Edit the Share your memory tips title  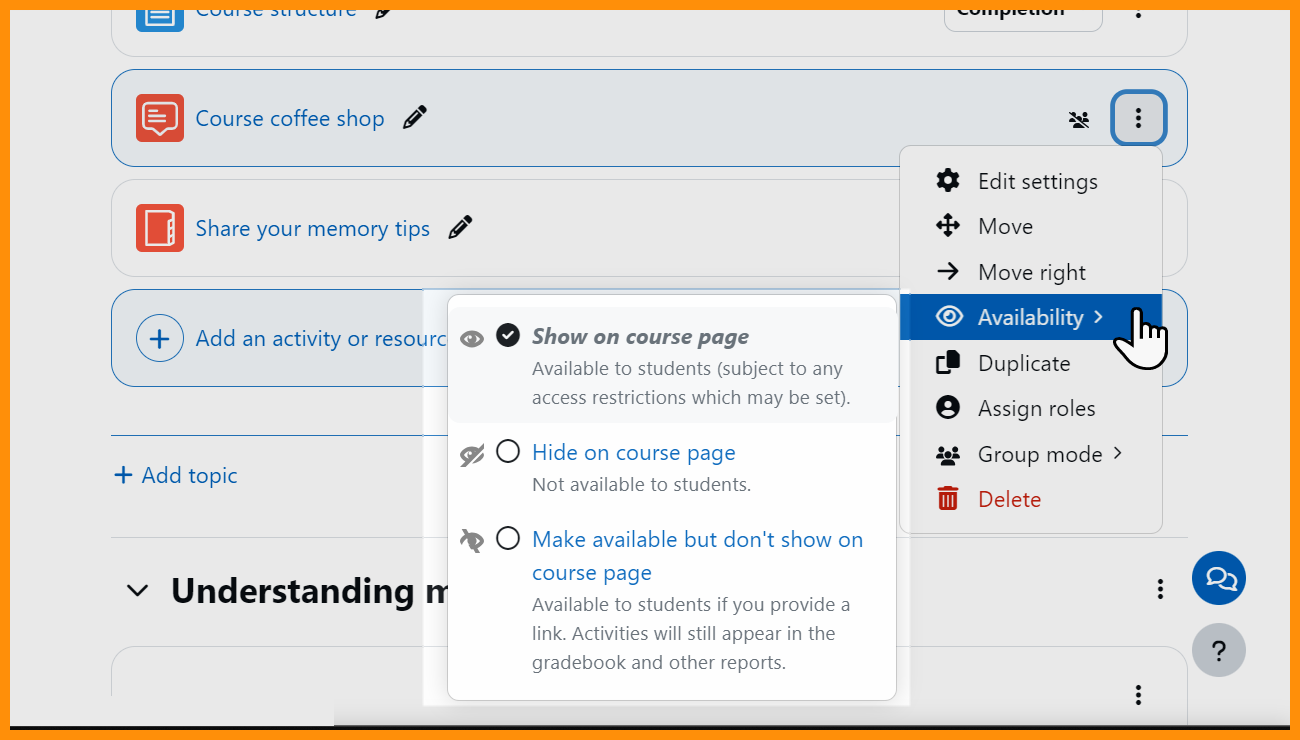click(460, 228)
